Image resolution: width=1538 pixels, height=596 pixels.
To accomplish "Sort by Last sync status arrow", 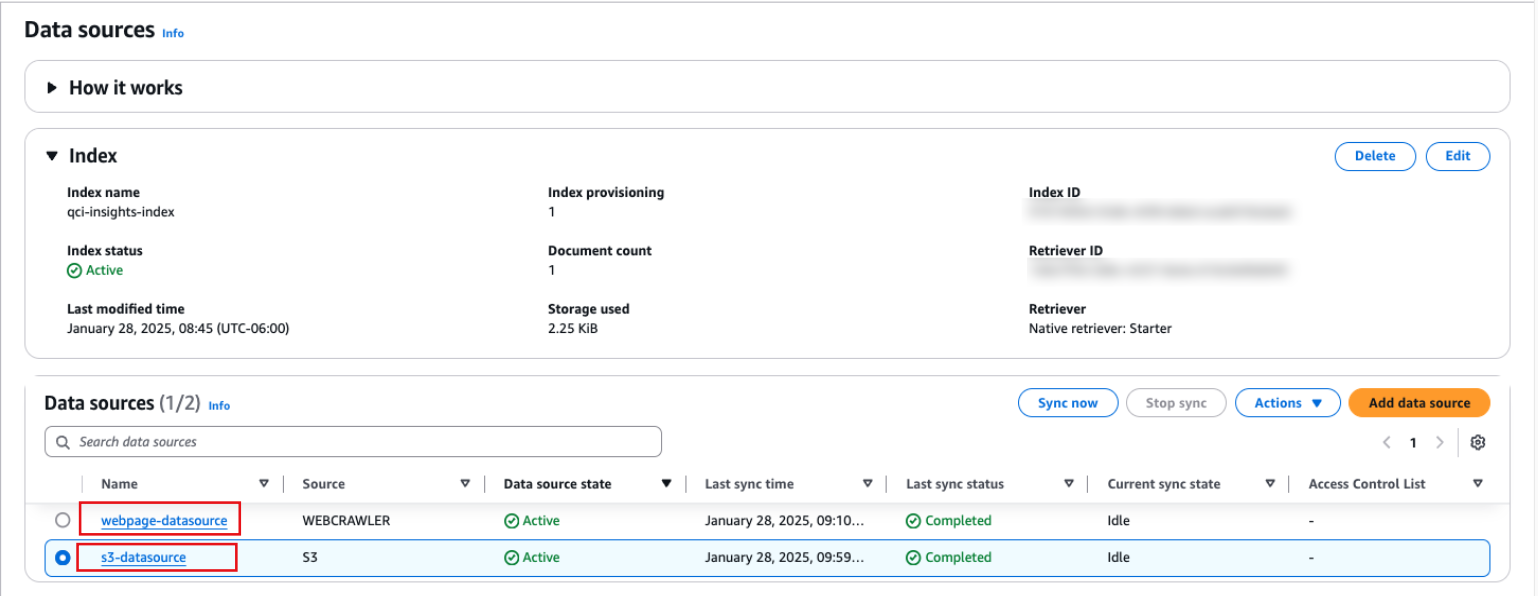I will [1069, 484].
